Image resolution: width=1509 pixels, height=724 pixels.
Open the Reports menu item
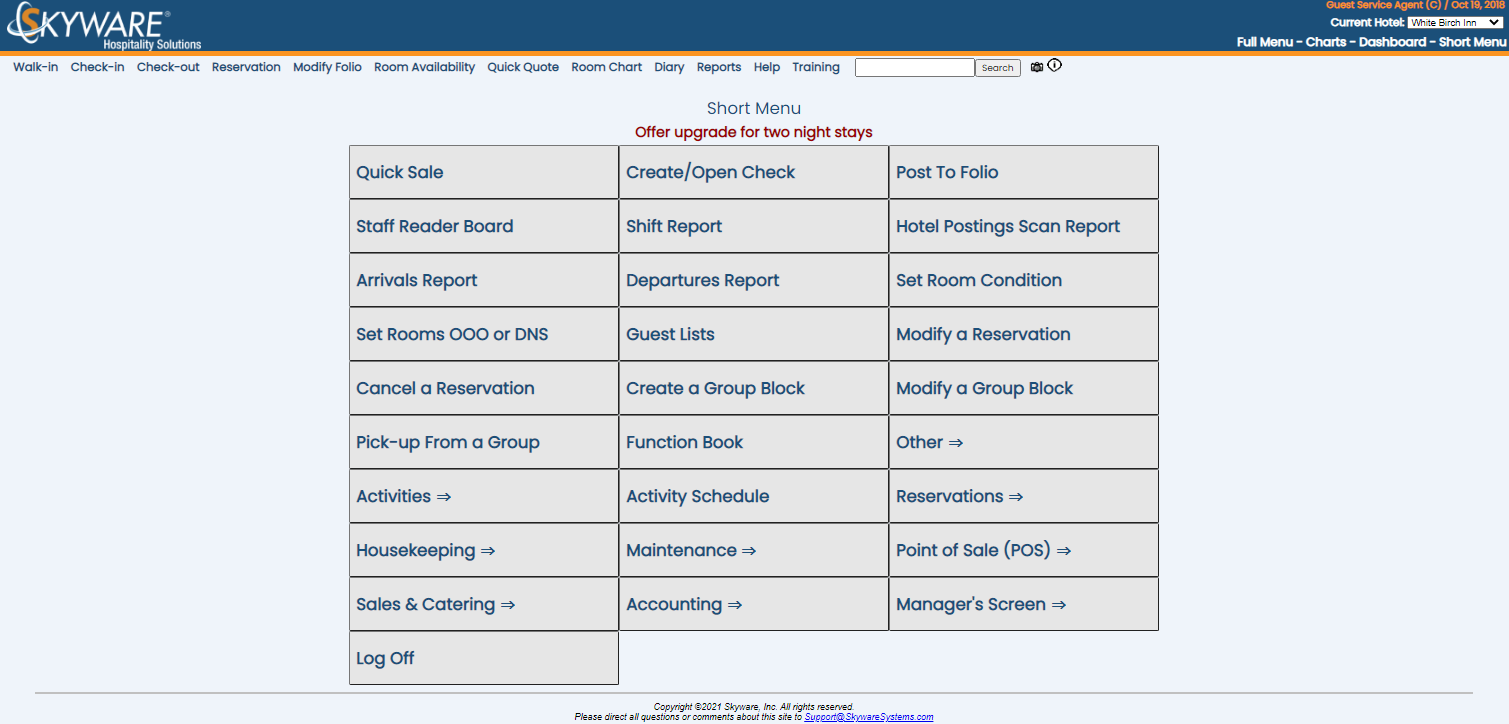(719, 67)
